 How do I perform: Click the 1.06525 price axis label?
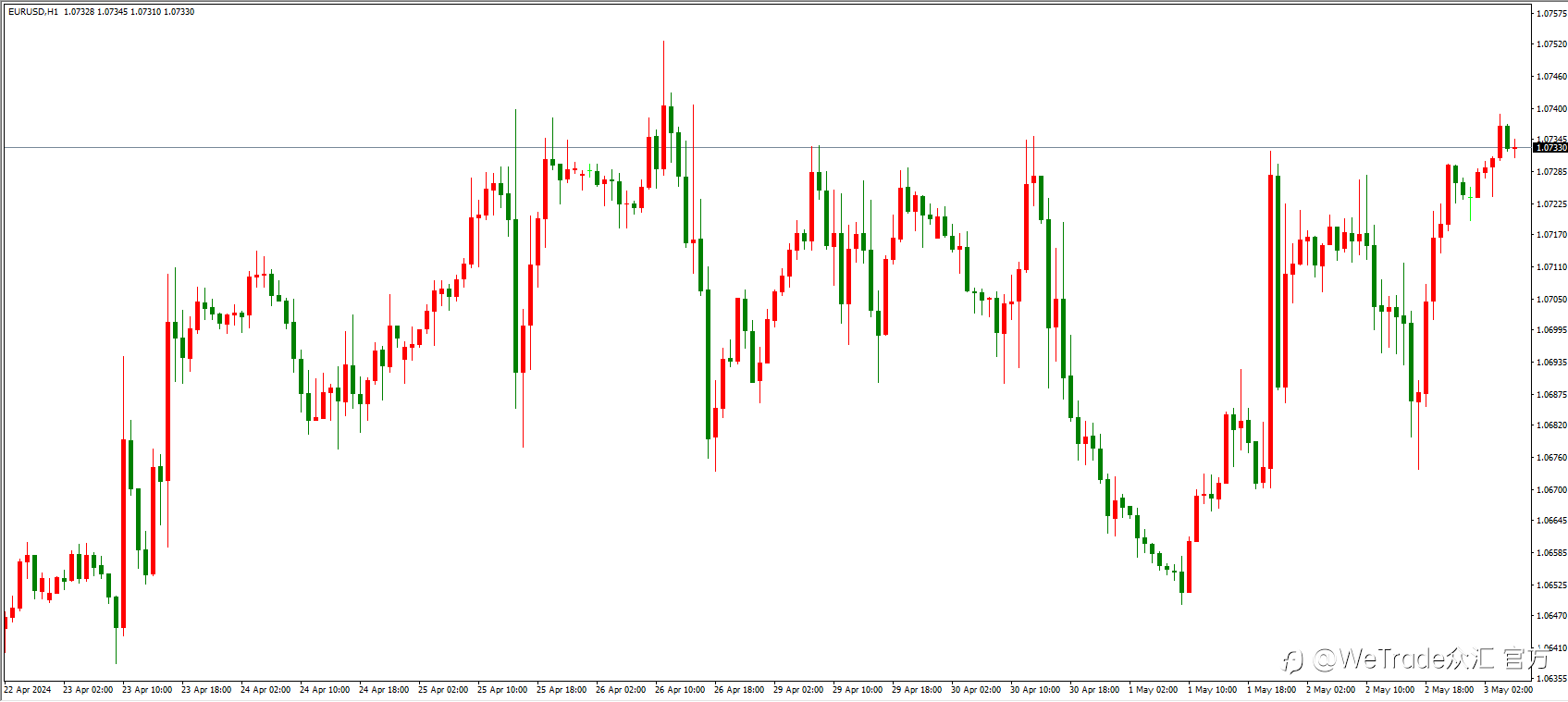(x=1551, y=585)
